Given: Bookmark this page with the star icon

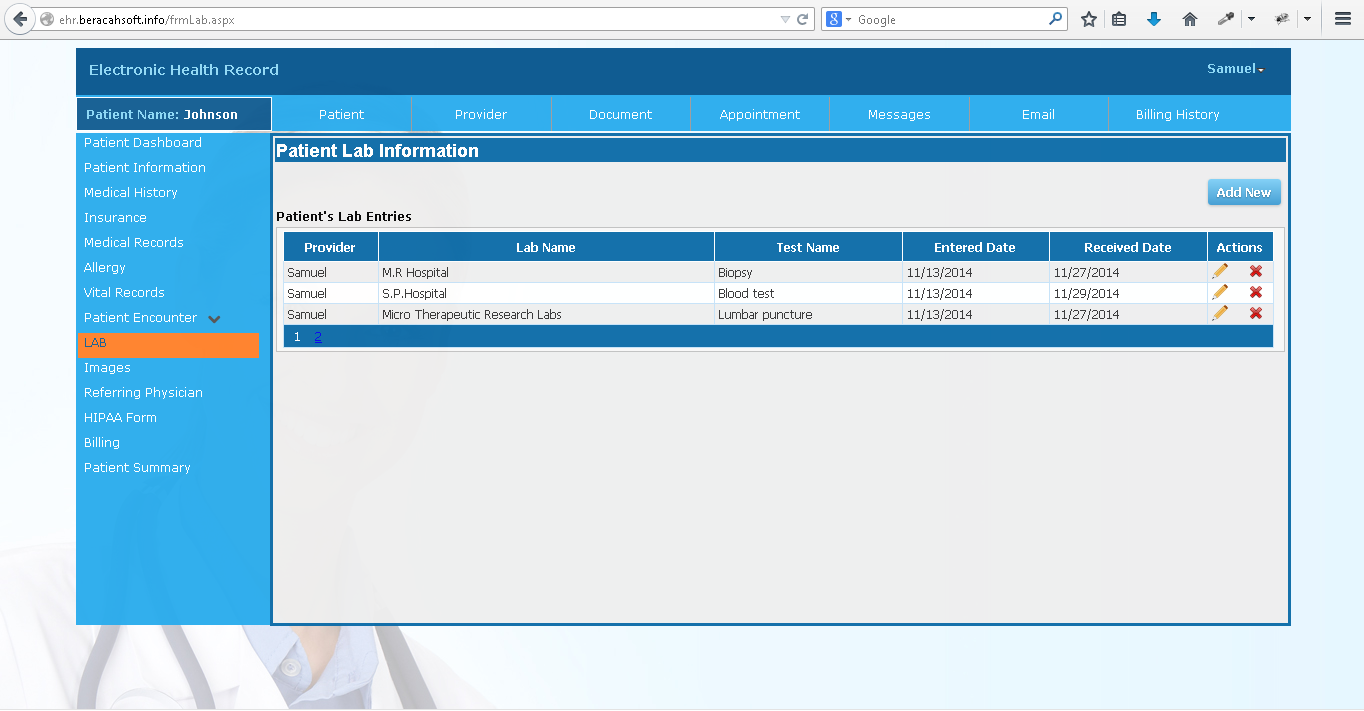Looking at the screenshot, I should point(1089,19).
